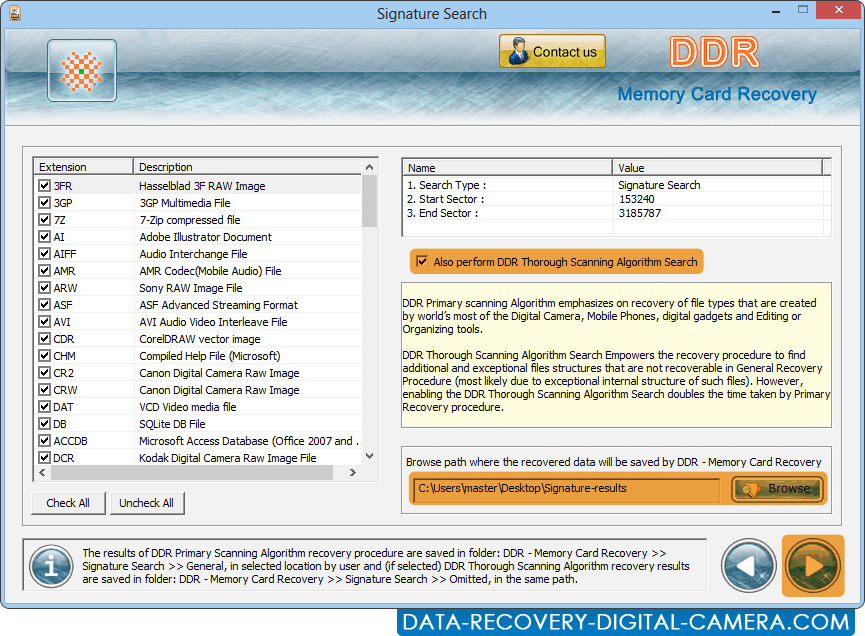Disable DDR Thorough Scanning Algorithm Search checkbox
Image resolution: width=865 pixels, height=636 pixels.
422,261
